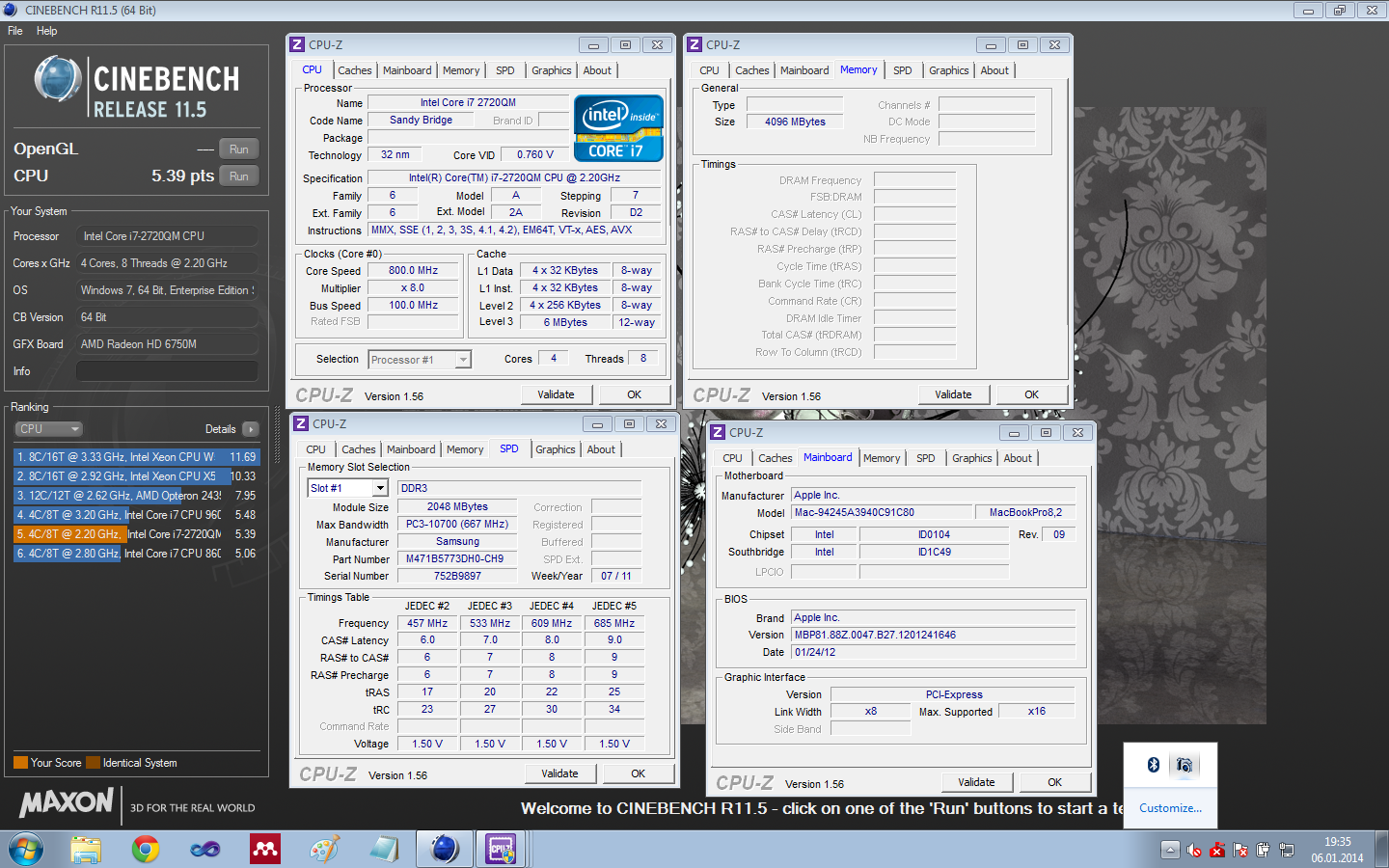Click the Intel Core i7 2720QM name field

(x=467, y=102)
